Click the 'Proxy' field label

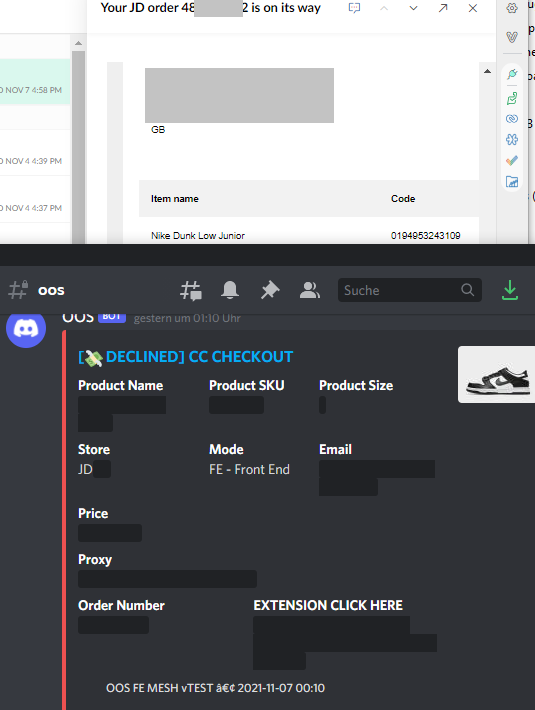coord(95,560)
